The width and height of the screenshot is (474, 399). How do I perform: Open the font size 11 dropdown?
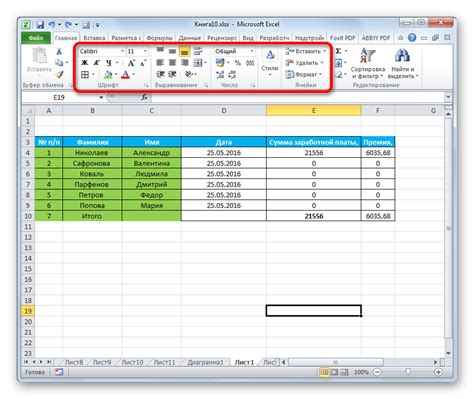pyautogui.click(x=145, y=51)
